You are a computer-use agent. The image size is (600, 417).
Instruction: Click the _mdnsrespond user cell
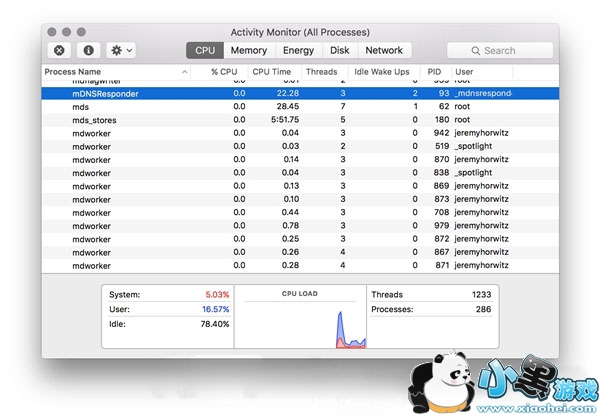click(x=483, y=93)
